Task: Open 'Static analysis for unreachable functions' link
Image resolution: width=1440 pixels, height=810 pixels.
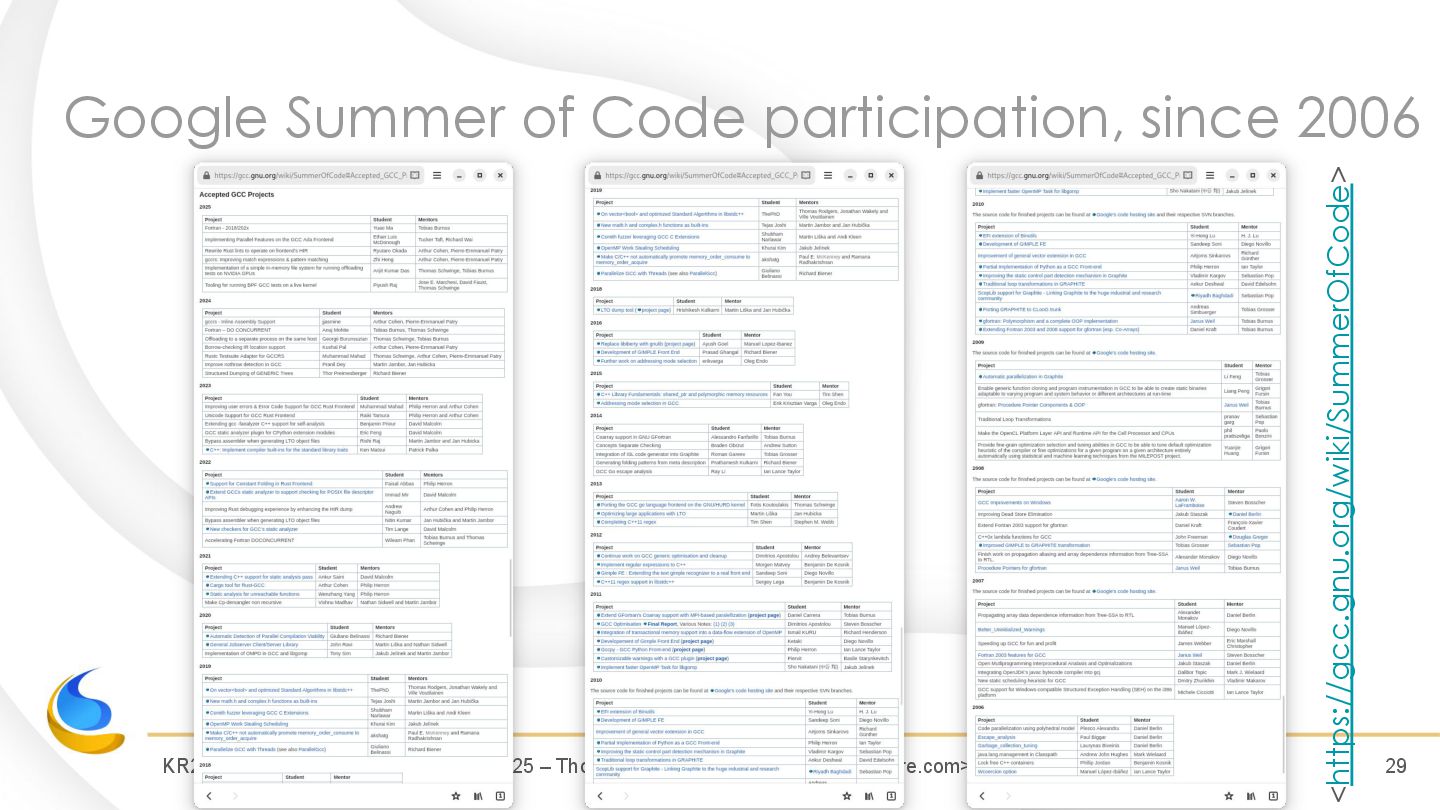Action: (x=253, y=594)
